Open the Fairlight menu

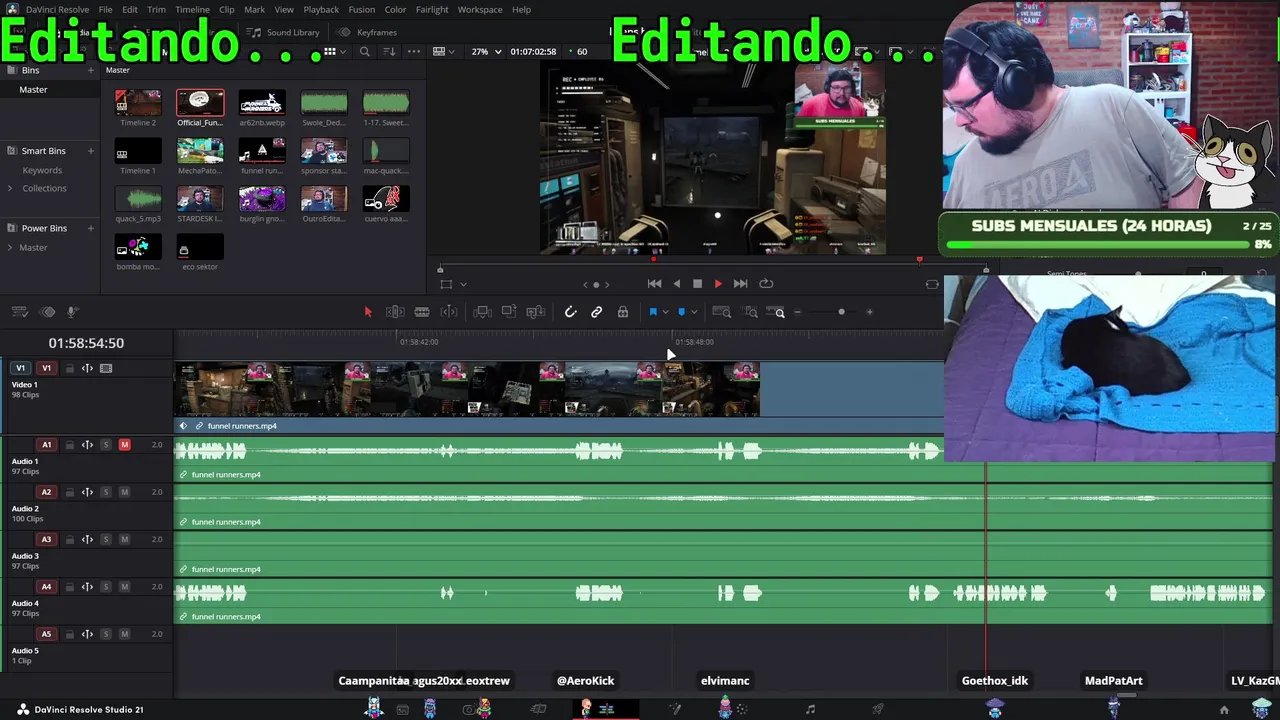click(432, 9)
